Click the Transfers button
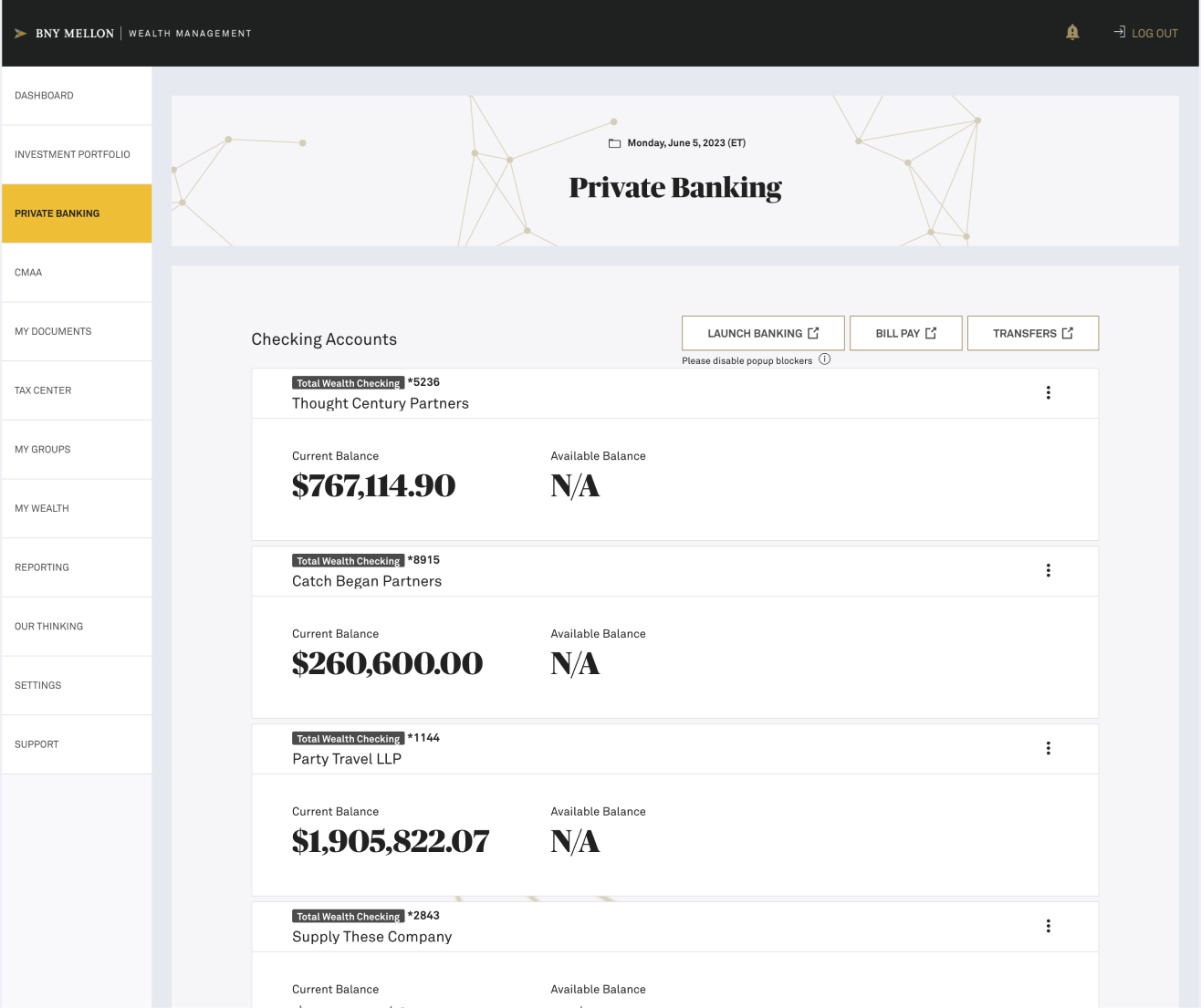 point(1033,333)
